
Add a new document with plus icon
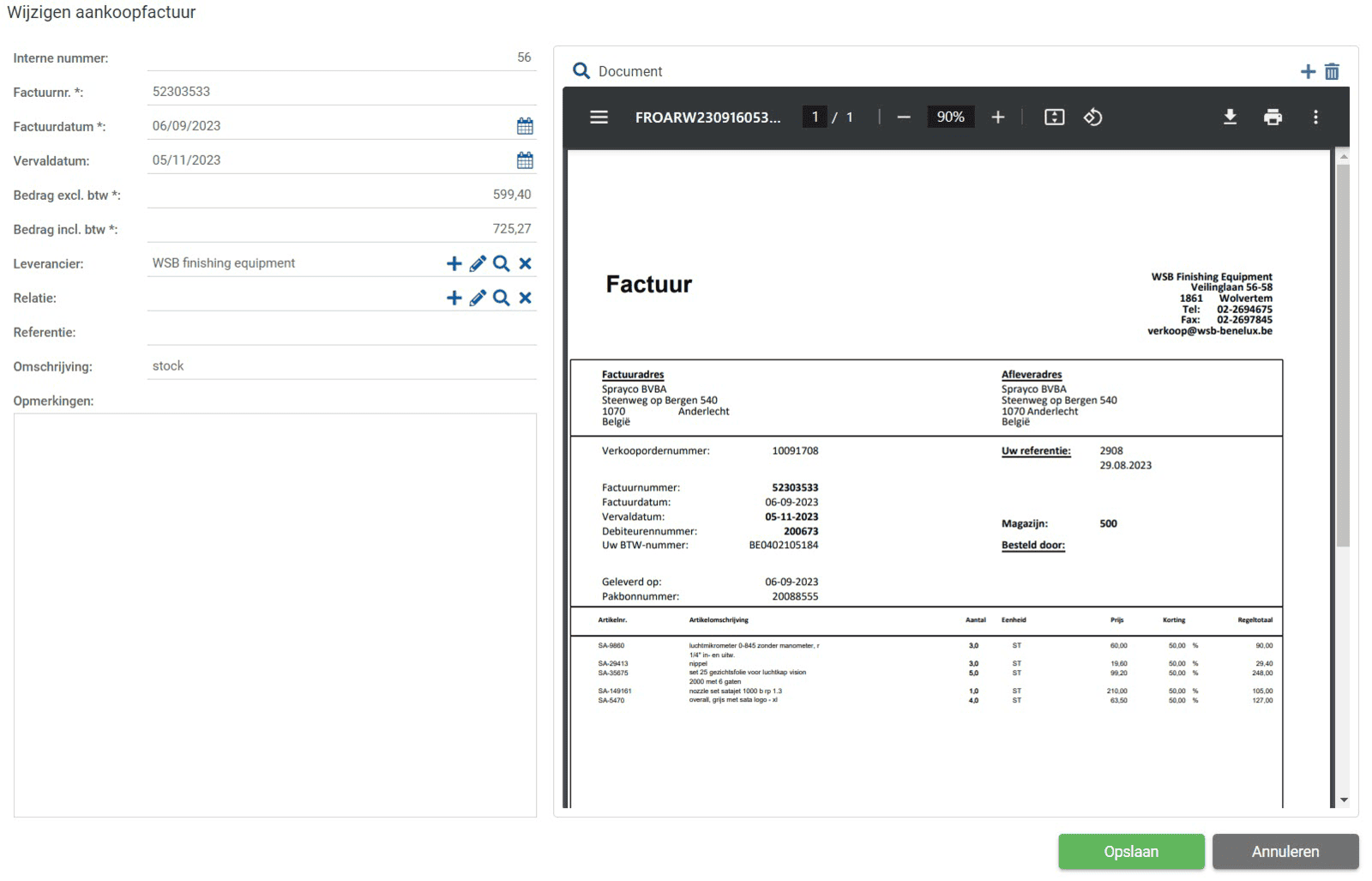[1308, 71]
